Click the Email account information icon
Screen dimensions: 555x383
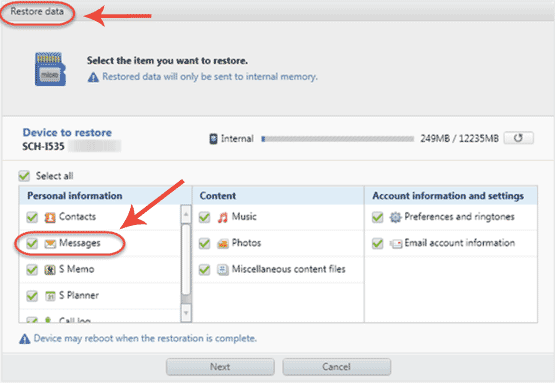pos(396,244)
